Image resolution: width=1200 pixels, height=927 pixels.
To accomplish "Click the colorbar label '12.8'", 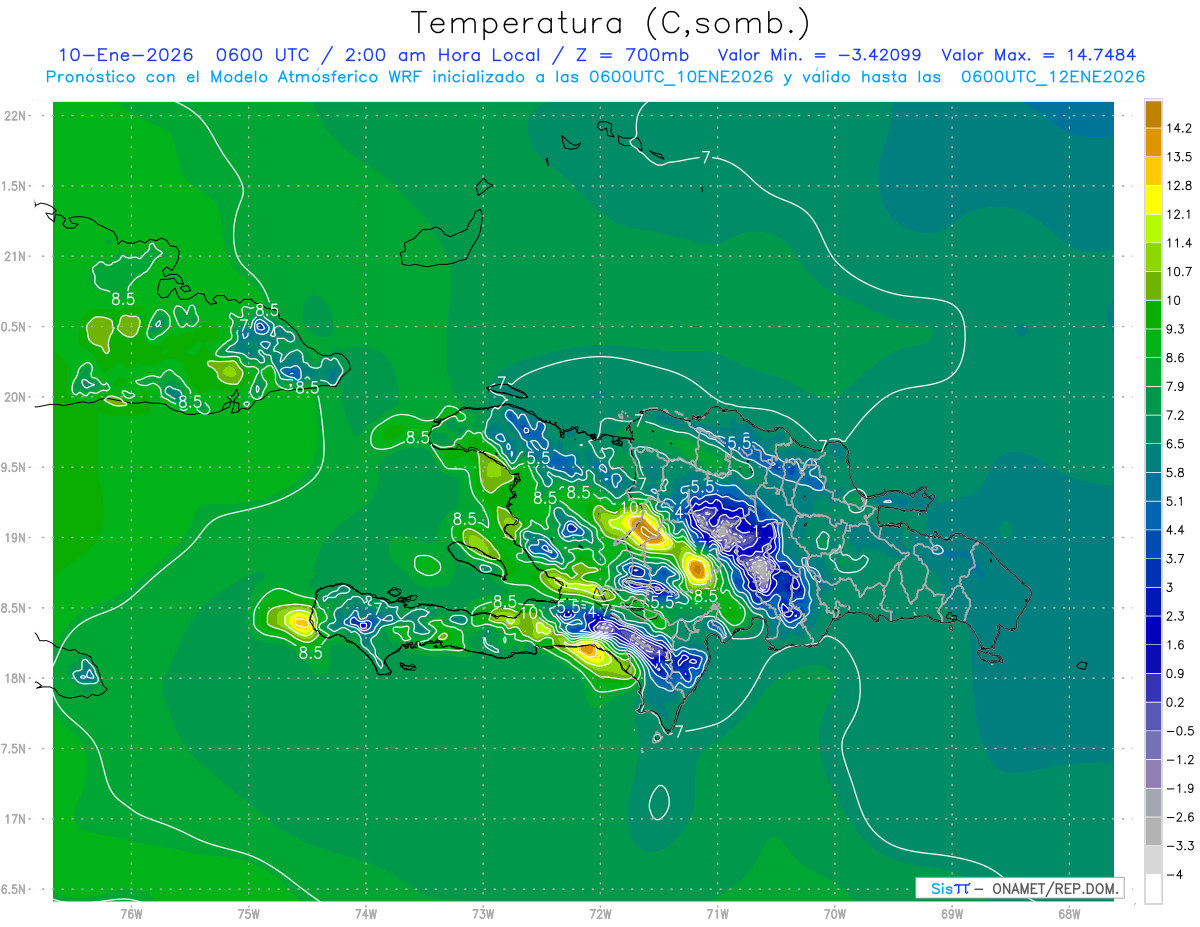I will (x=1179, y=186).
